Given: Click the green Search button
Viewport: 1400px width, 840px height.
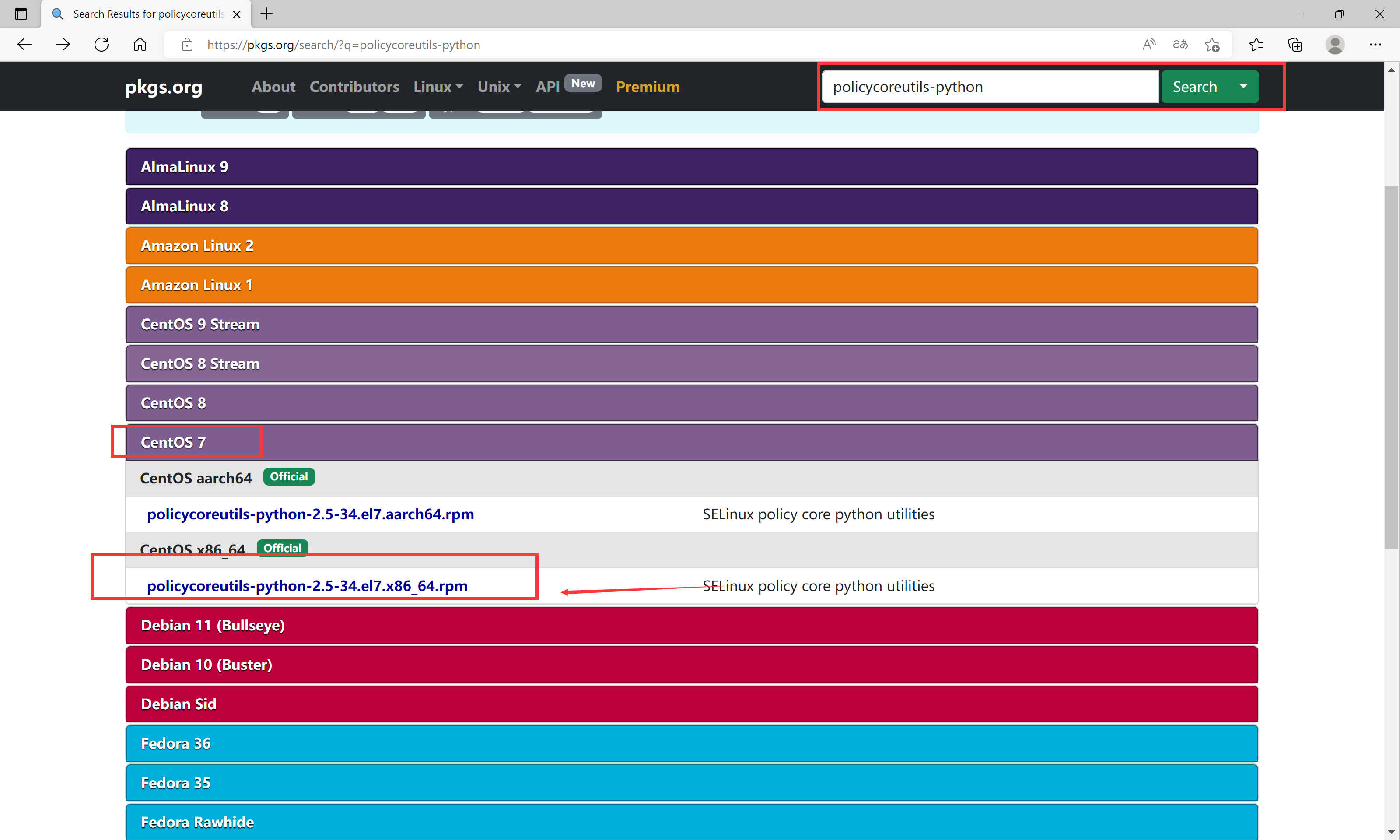Looking at the screenshot, I should [1194, 87].
